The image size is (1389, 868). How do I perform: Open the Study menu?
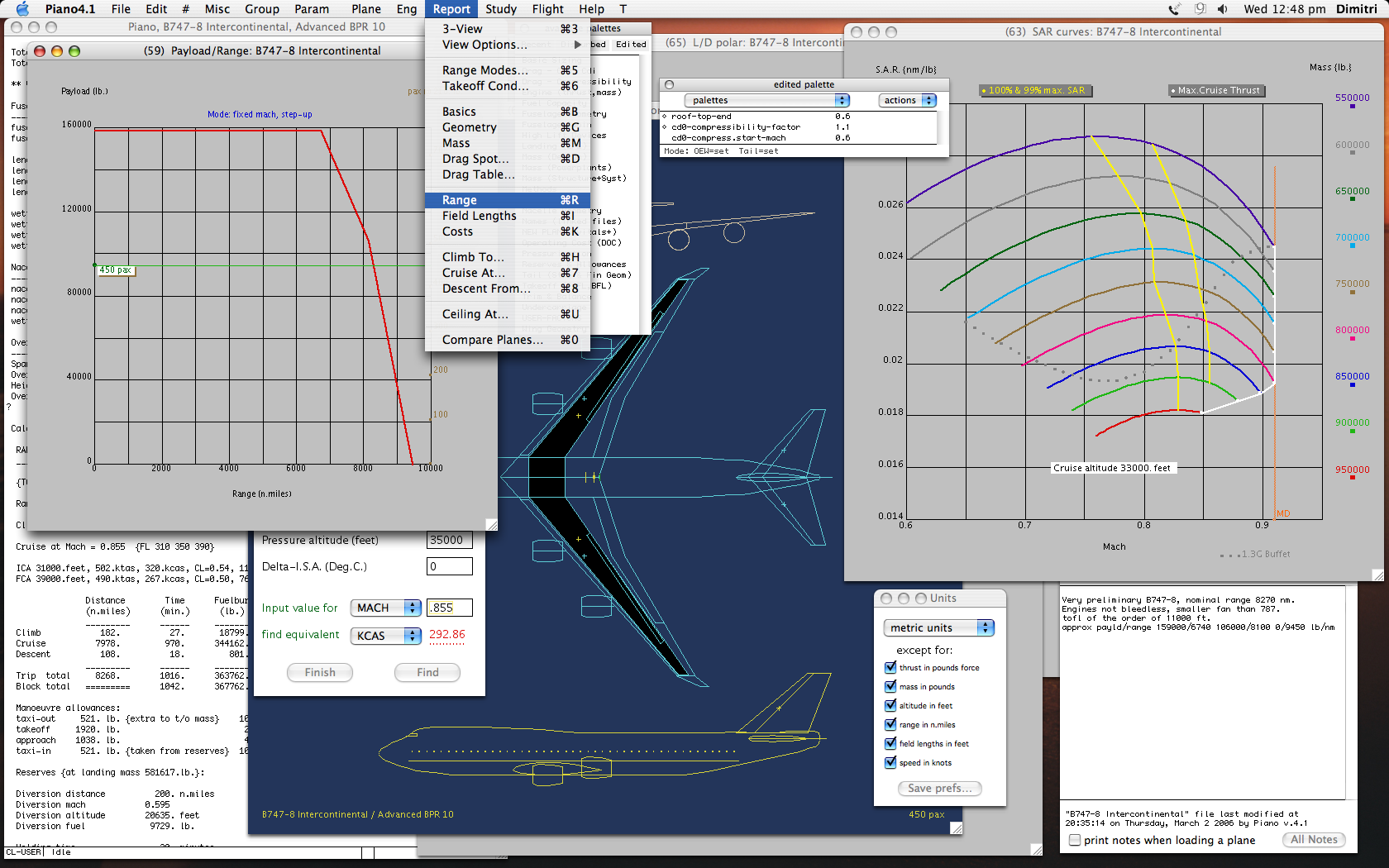point(500,9)
